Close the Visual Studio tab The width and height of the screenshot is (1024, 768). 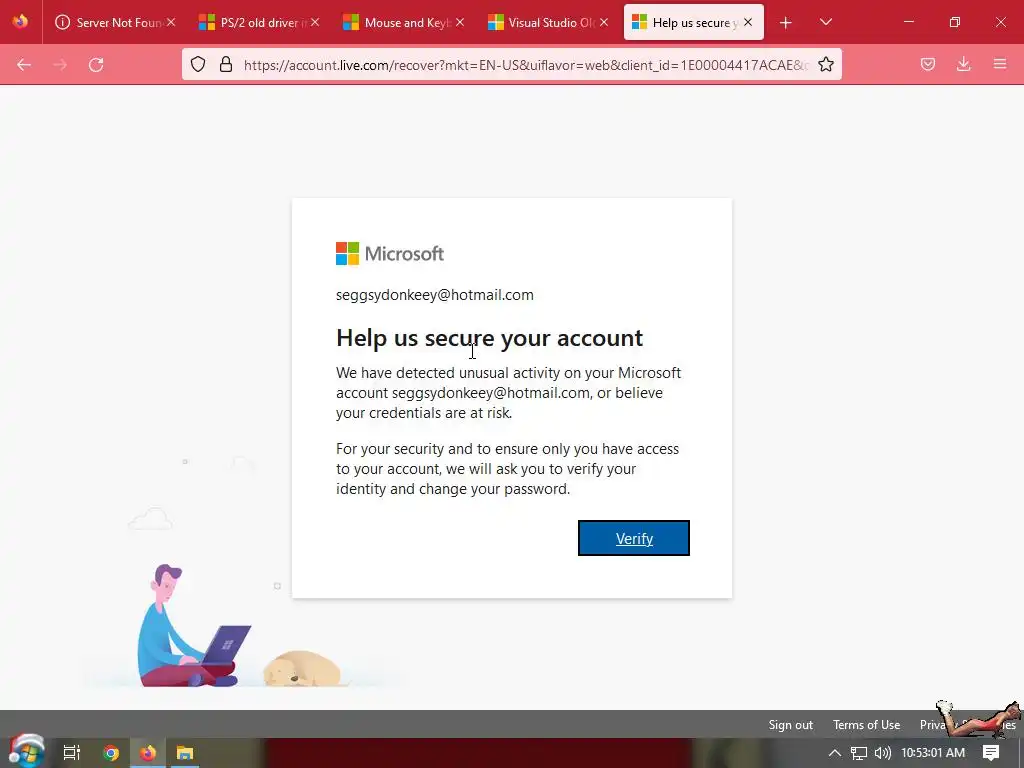[604, 22]
